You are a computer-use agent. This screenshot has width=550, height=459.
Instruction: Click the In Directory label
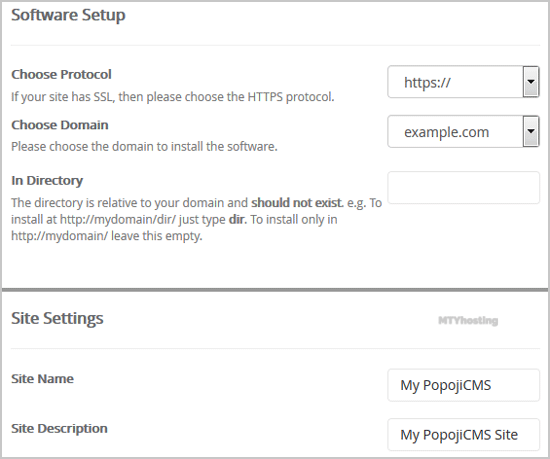point(47,181)
